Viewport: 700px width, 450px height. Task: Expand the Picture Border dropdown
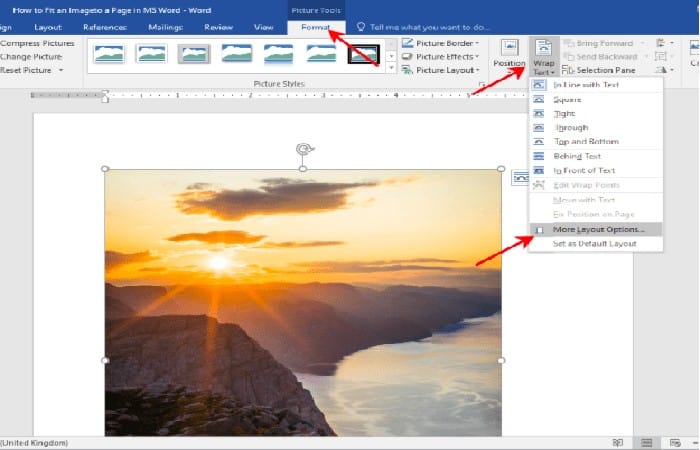coord(444,43)
